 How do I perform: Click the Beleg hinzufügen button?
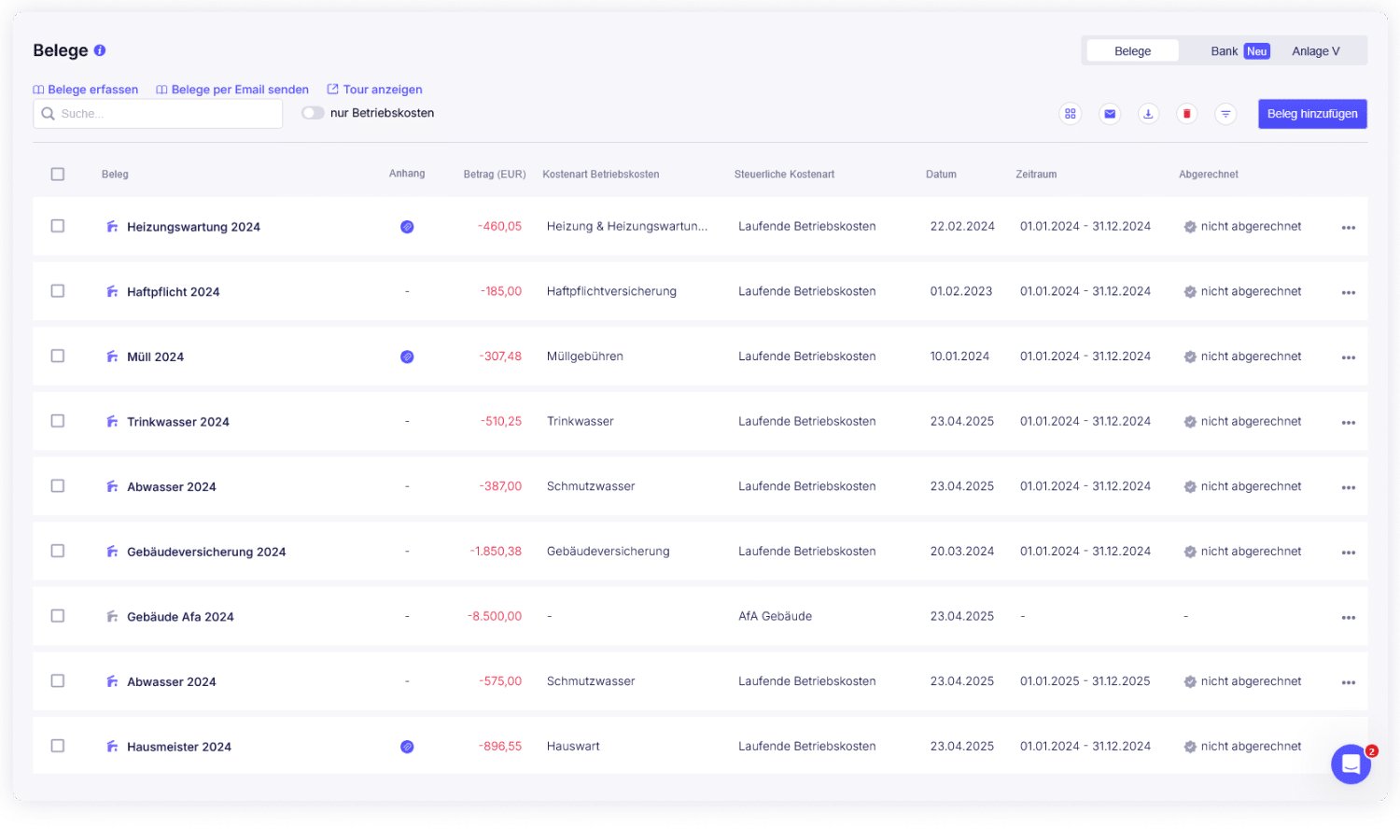pos(1312,114)
